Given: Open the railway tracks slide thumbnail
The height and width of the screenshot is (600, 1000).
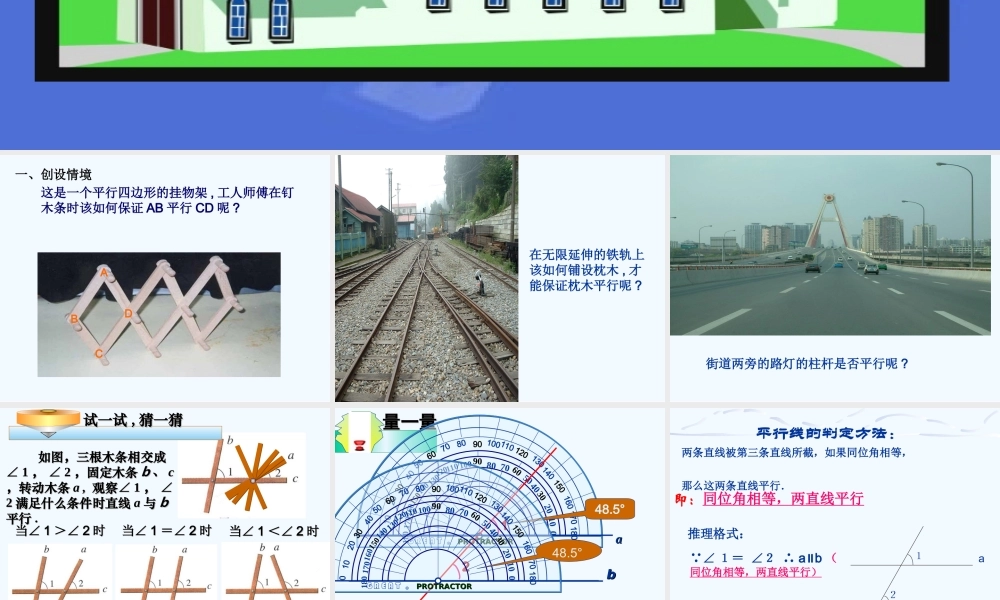Looking at the screenshot, I should (x=499, y=278).
